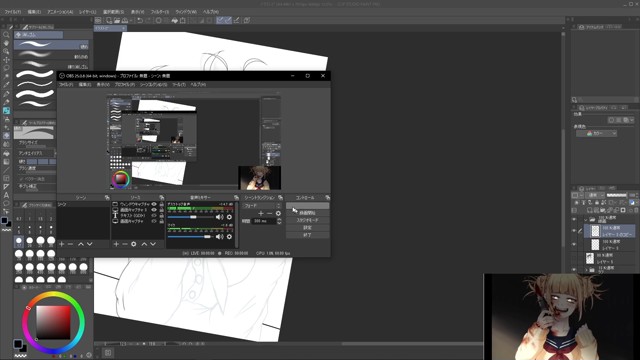This screenshot has width=640, height=360.
Task: Open mic audio gear settings in mixer
Action: pos(229,237)
